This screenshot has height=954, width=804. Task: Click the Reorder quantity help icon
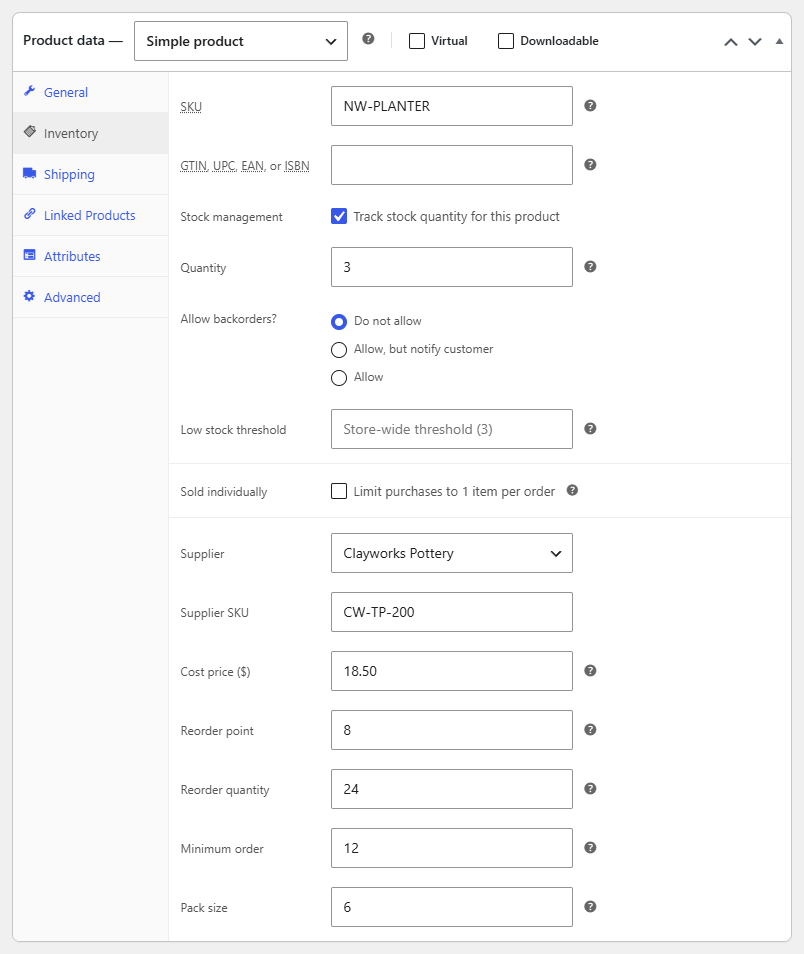590,789
